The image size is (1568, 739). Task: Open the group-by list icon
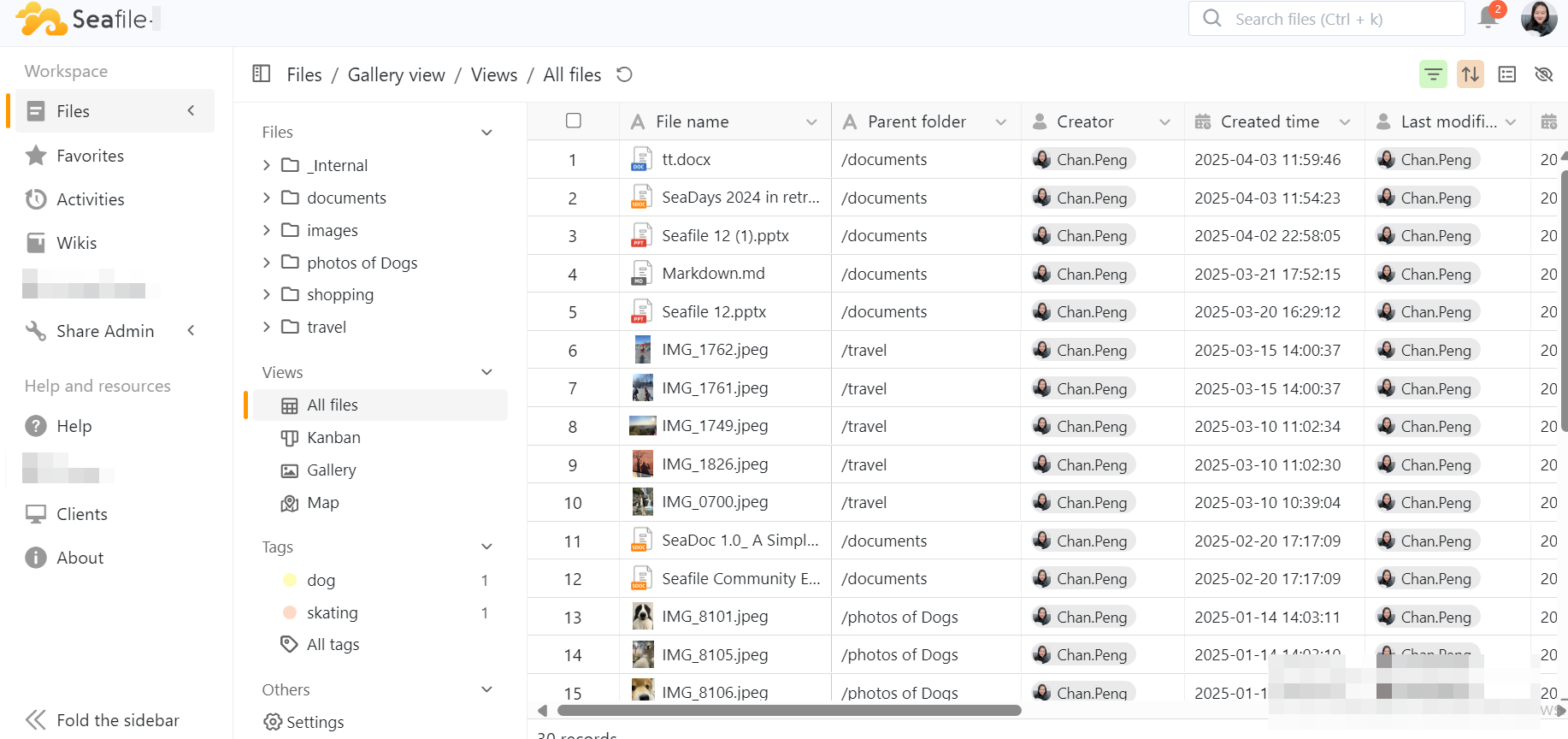coord(1506,74)
